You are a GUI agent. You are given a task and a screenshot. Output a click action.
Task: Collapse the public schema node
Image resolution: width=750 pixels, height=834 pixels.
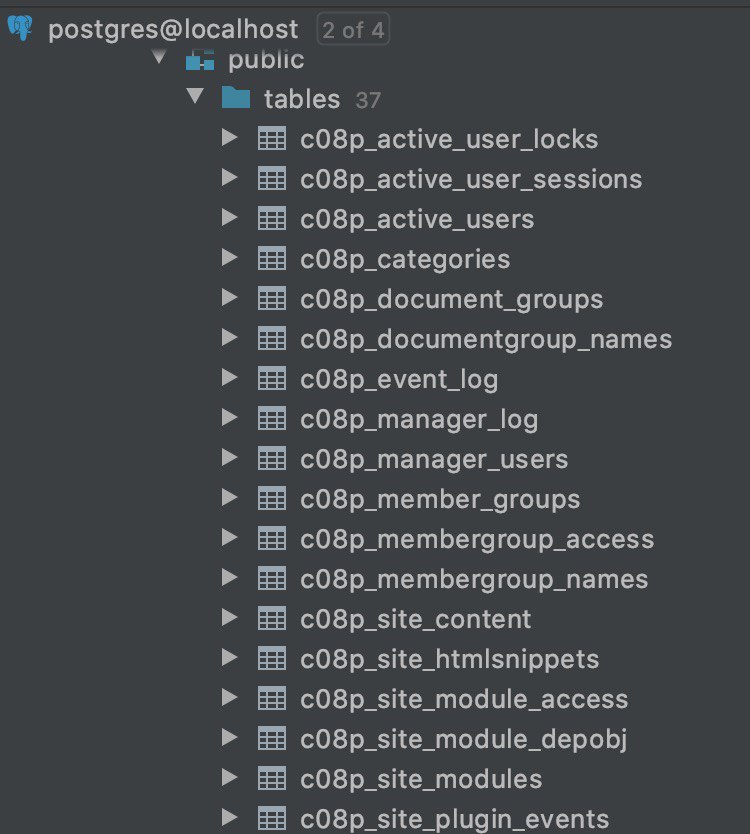tap(159, 56)
